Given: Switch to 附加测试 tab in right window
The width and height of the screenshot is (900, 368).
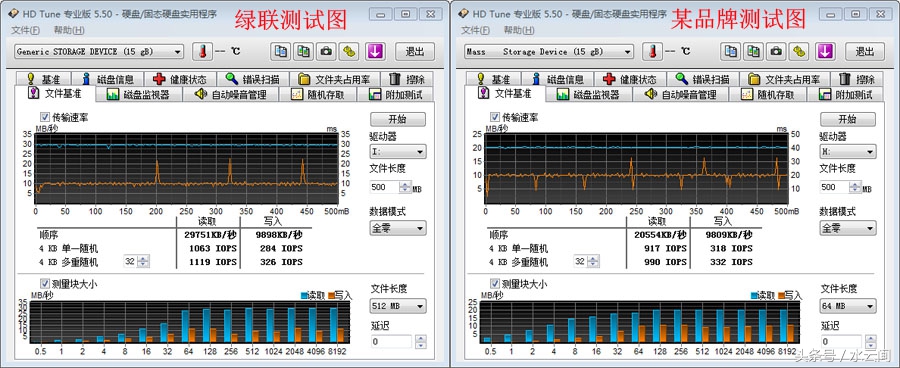Looking at the screenshot, I should 845,95.
